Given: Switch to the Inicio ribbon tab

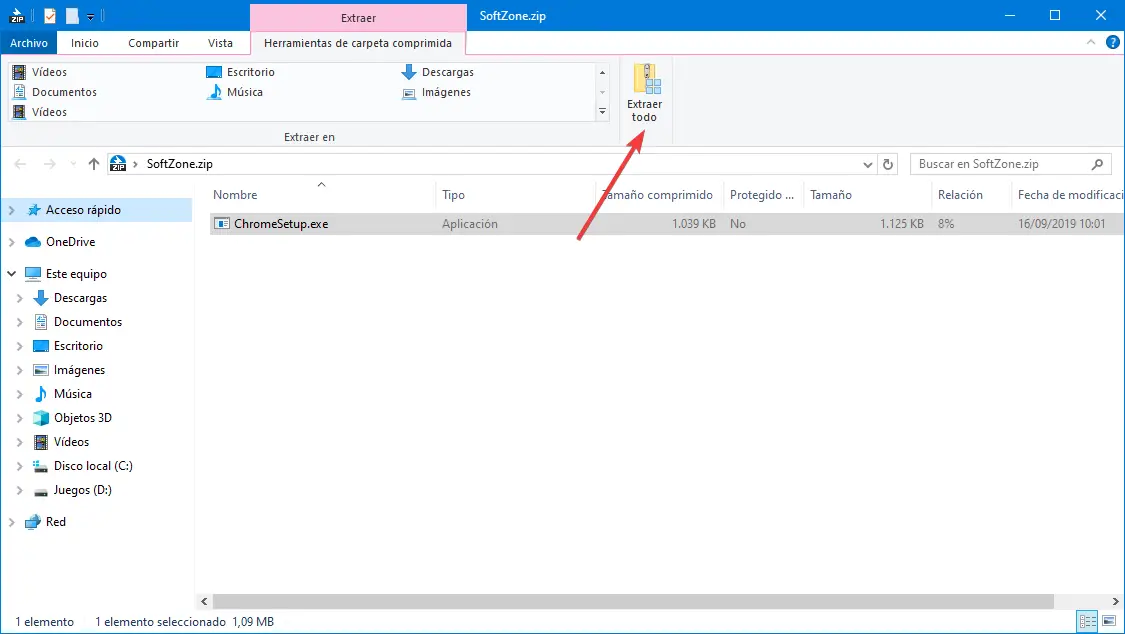Looking at the screenshot, I should 85,43.
